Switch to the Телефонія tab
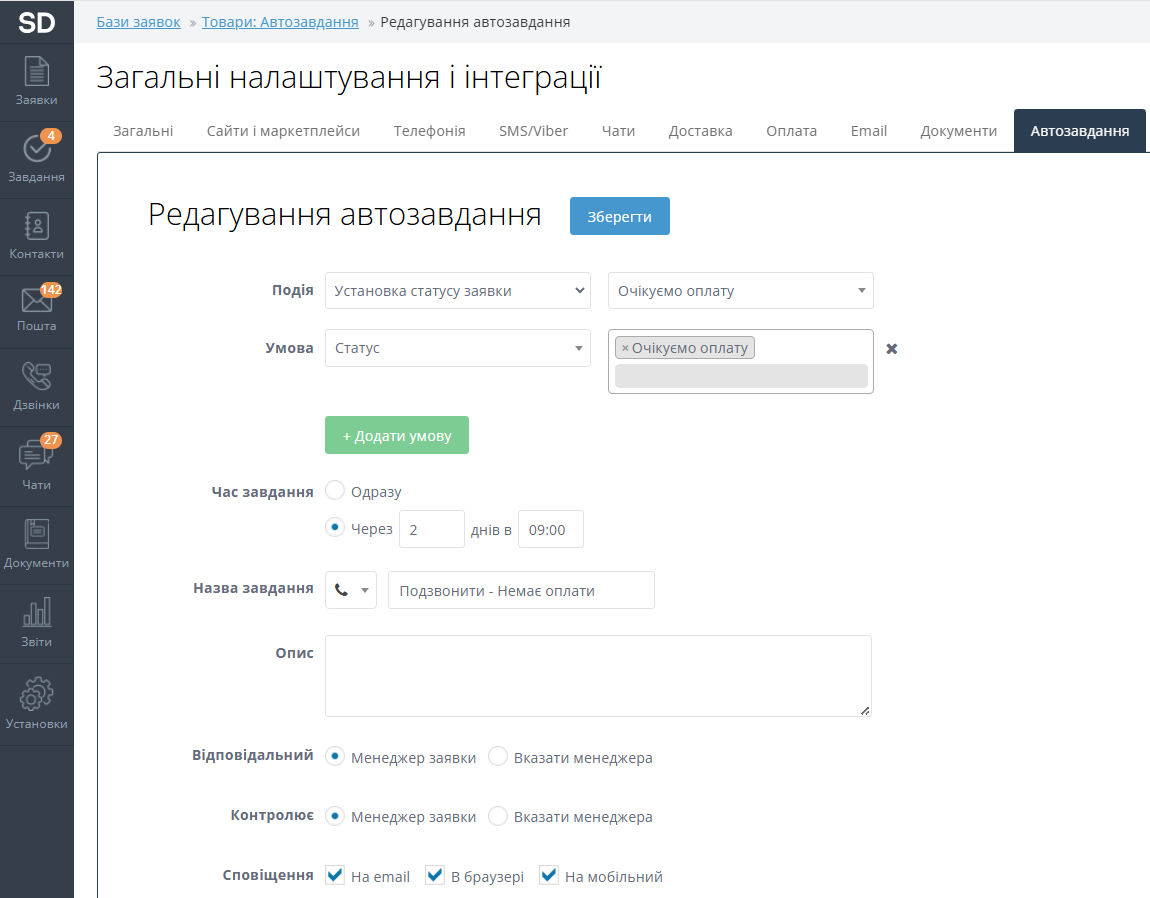 pos(429,131)
